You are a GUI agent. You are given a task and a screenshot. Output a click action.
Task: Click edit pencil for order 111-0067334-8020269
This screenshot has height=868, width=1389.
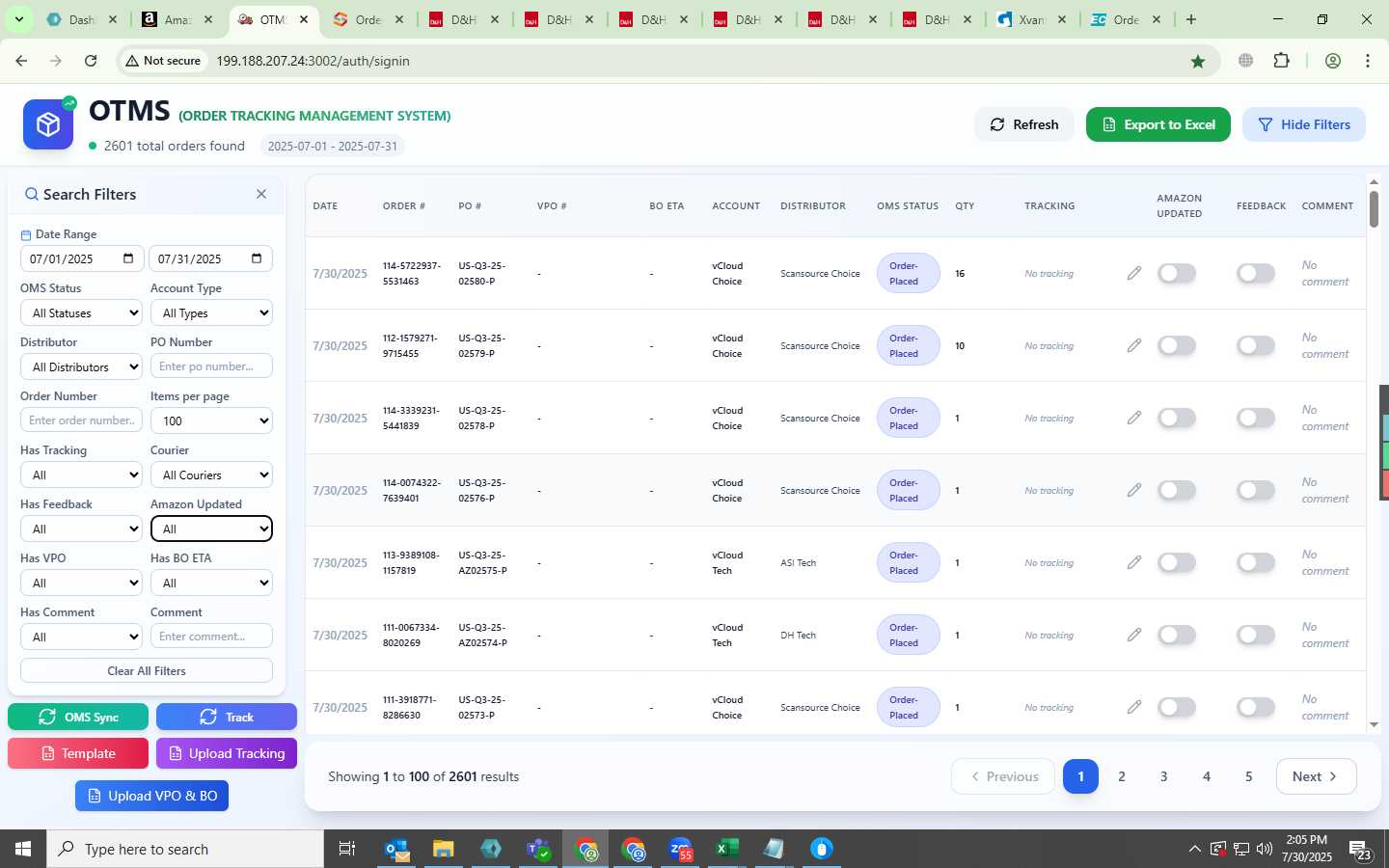click(1134, 635)
